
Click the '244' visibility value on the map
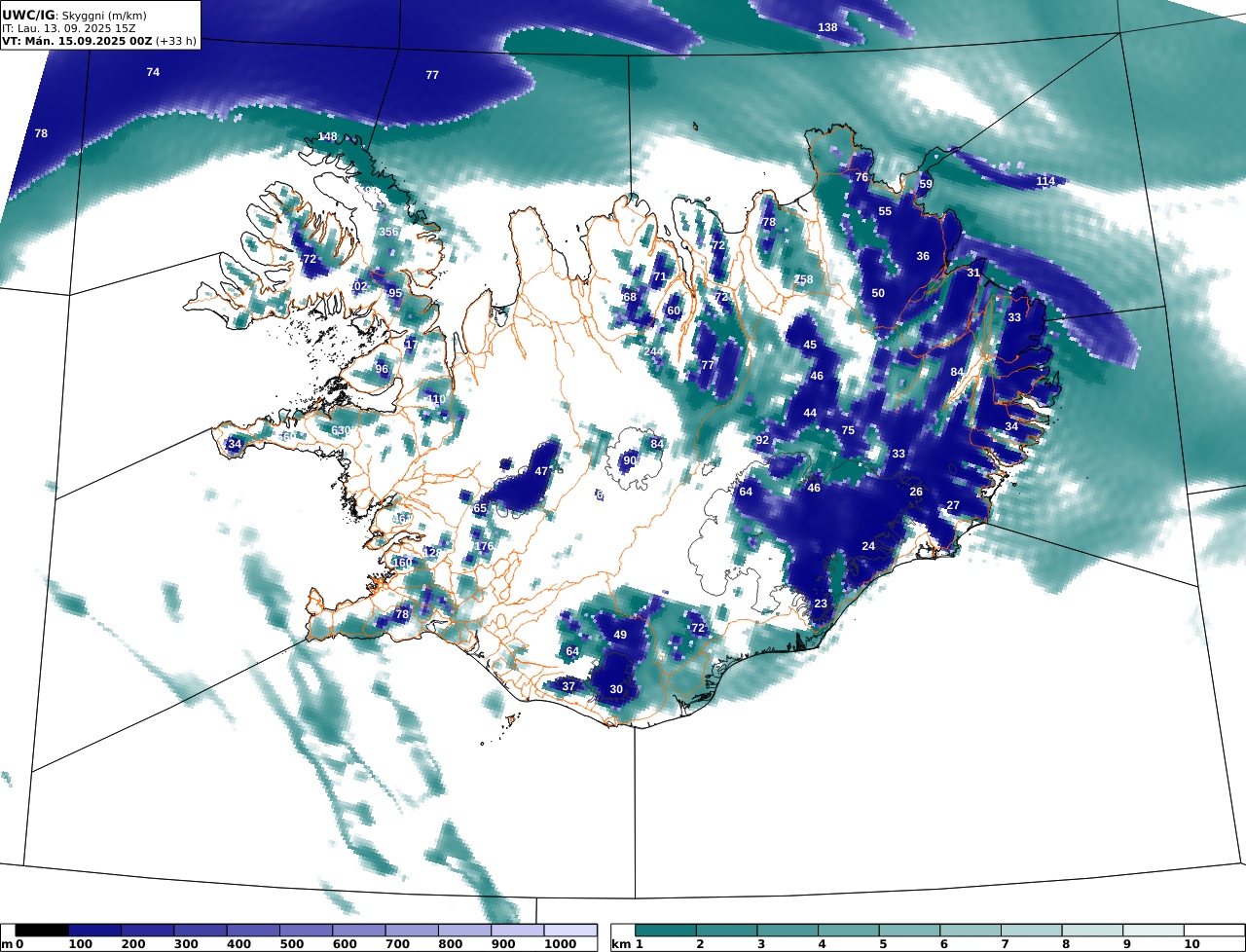[653, 351]
